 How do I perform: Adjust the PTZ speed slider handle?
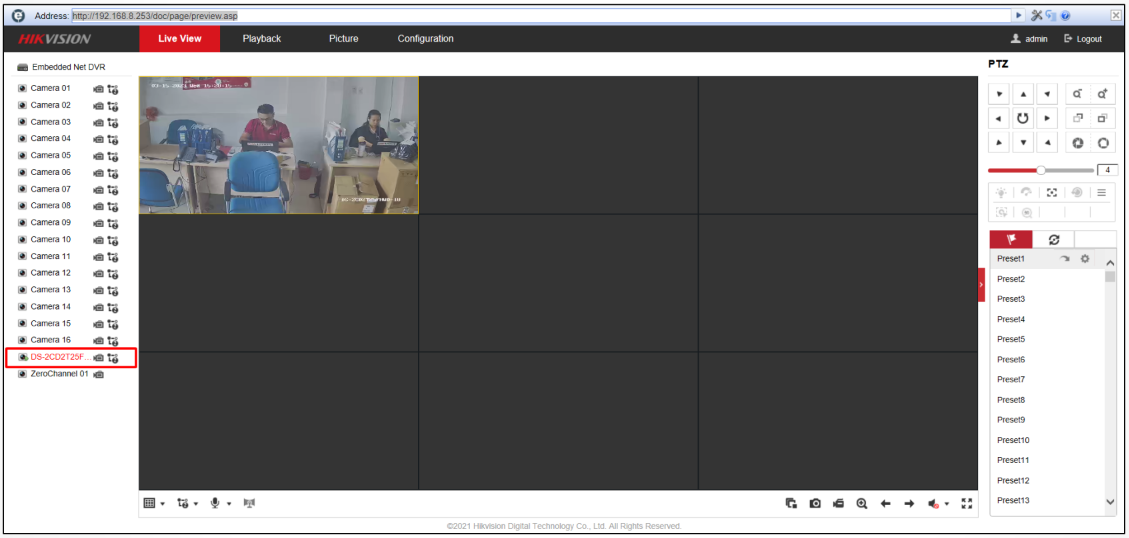point(1041,170)
